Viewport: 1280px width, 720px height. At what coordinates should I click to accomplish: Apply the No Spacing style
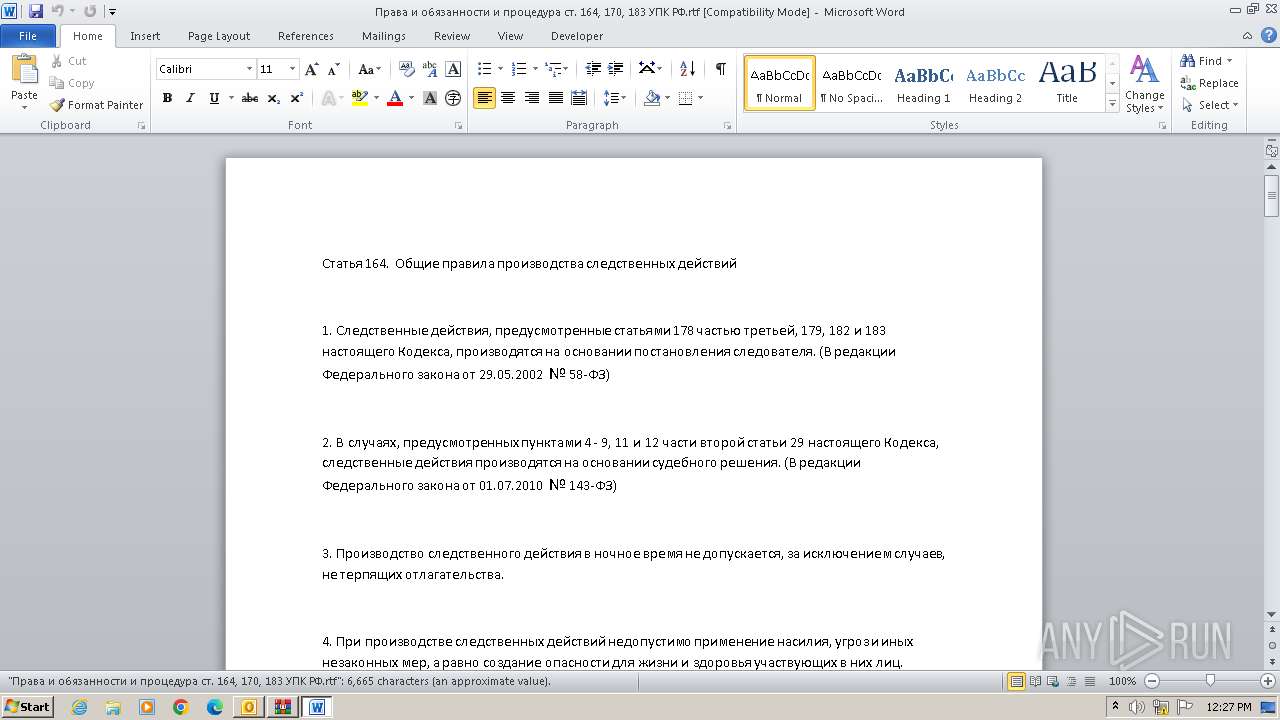tap(852, 83)
